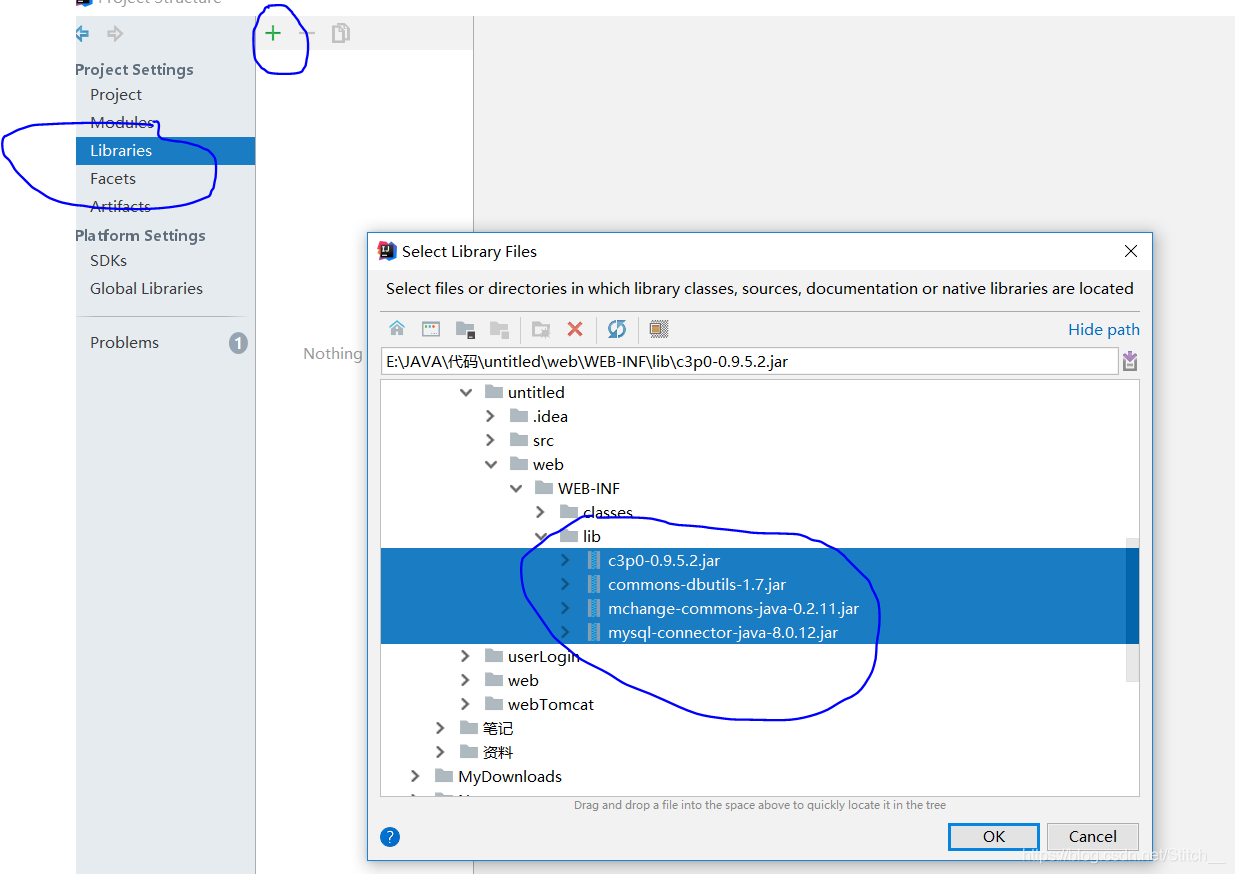The width and height of the screenshot is (1235, 874).
Task: Open the Facets settings page
Action: click(113, 178)
